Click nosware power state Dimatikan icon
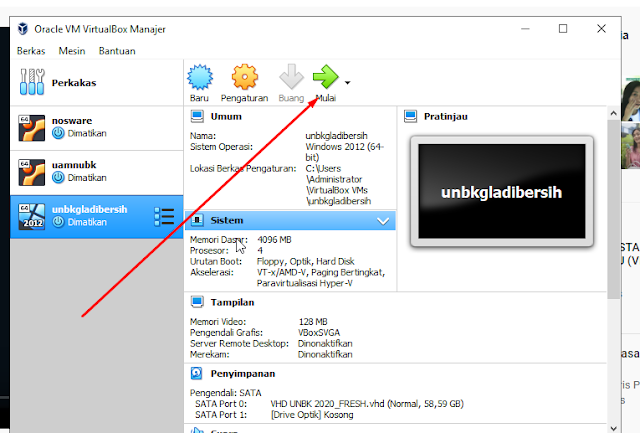Viewport: 640px width, 433px height. coord(58,133)
